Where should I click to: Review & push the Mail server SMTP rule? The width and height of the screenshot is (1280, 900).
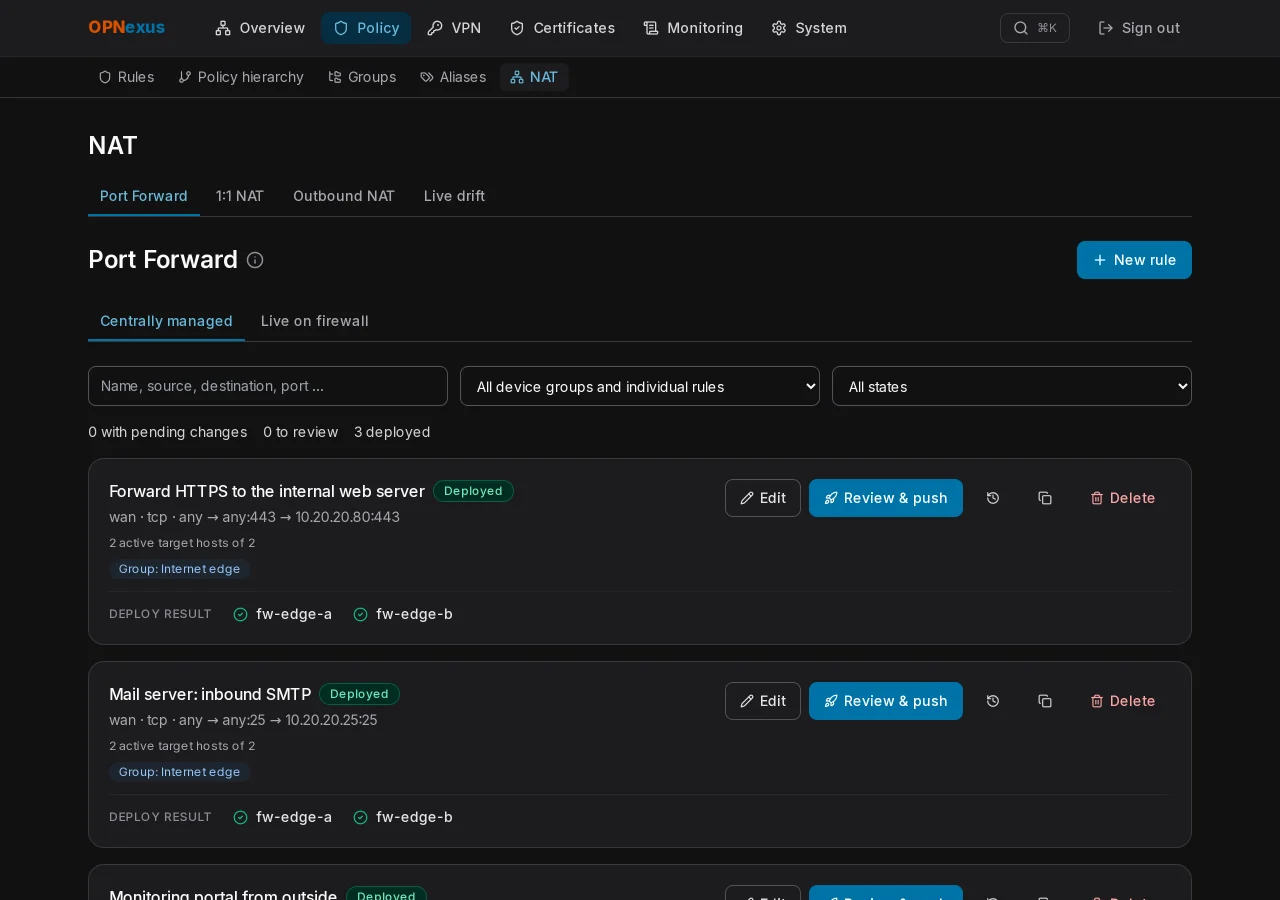[x=886, y=701]
